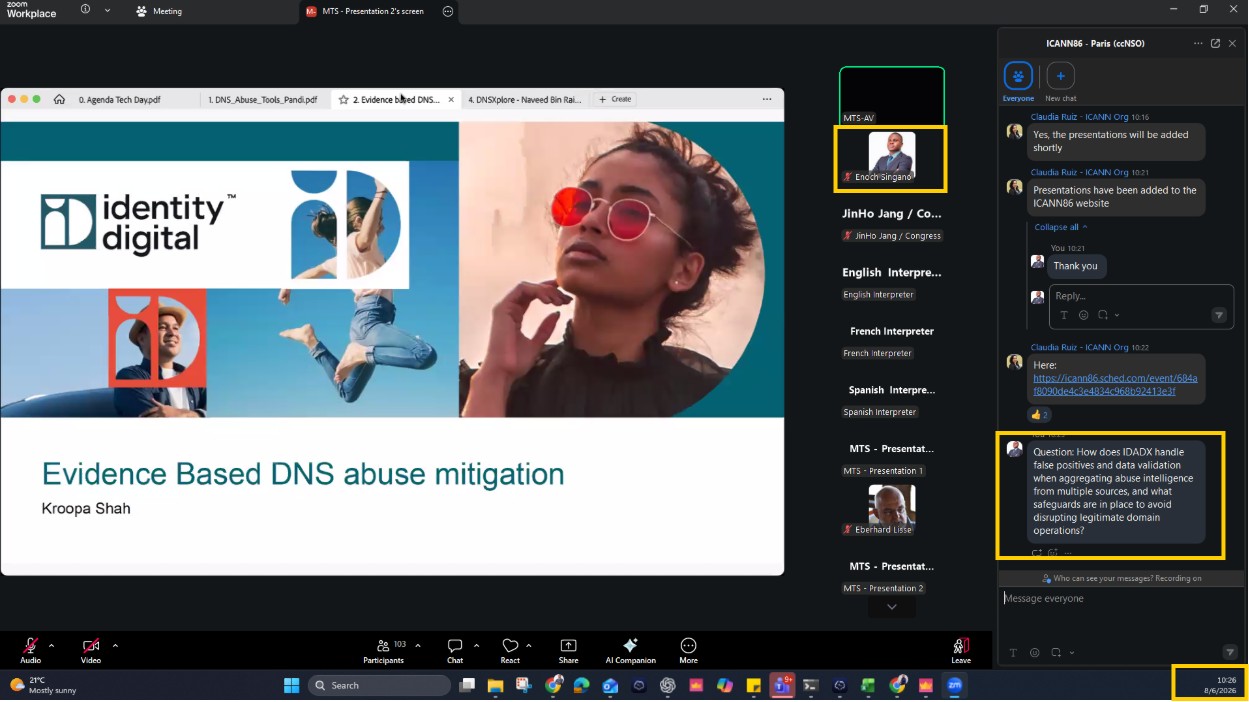This screenshot has height=702, width=1249.
Task: Click the Share screen icon
Action: 568,645
